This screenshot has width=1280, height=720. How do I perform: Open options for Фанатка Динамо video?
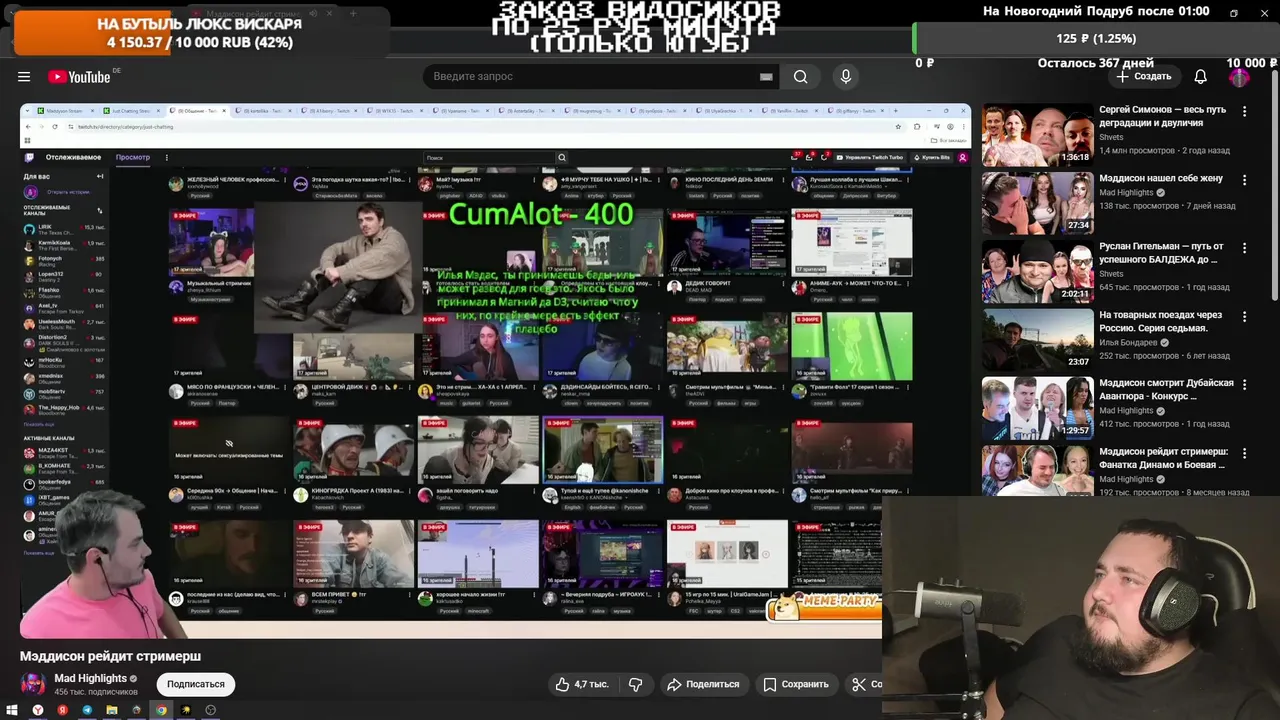click(x=1245, y=453)
